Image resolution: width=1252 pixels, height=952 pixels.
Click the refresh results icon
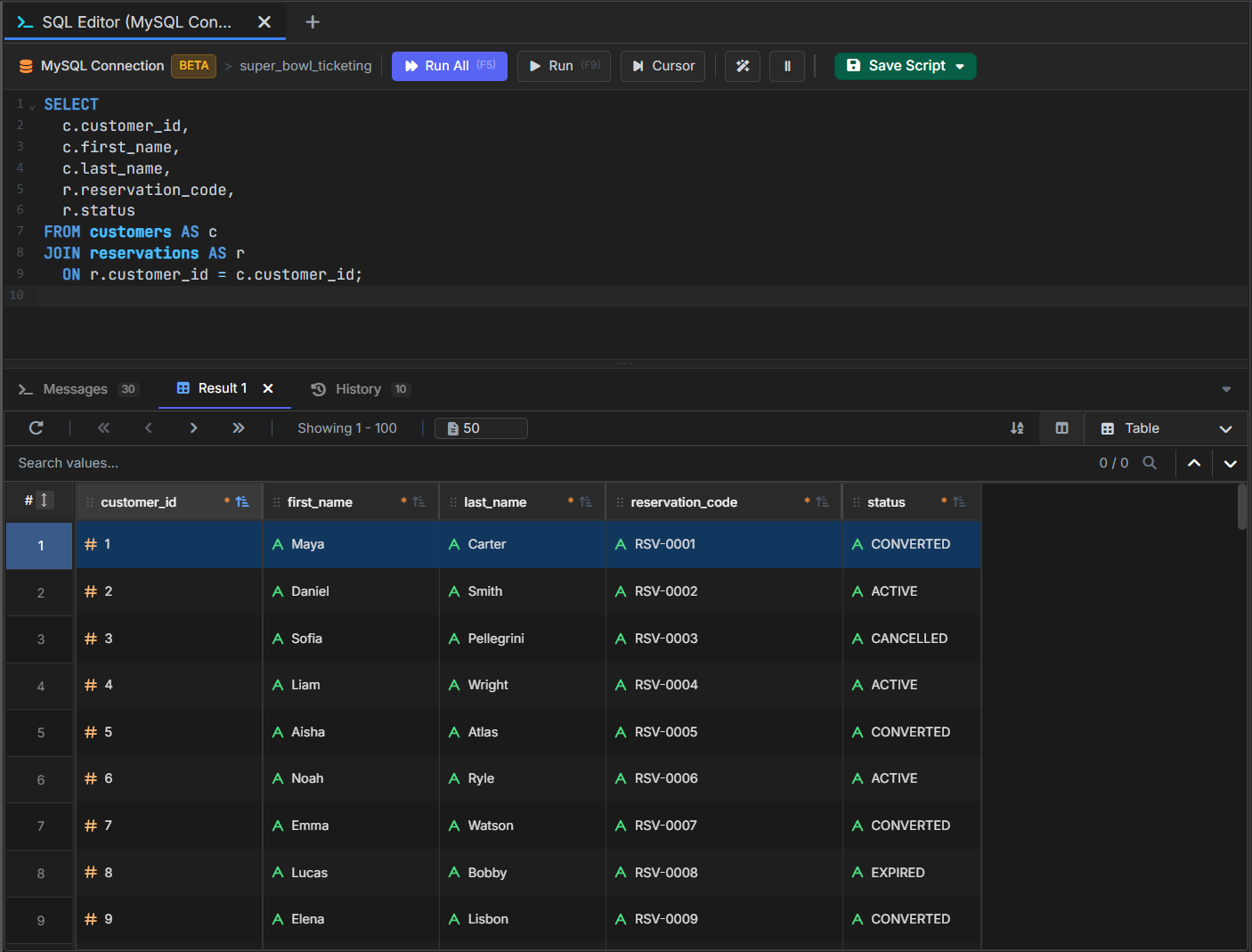click(37, 428)
